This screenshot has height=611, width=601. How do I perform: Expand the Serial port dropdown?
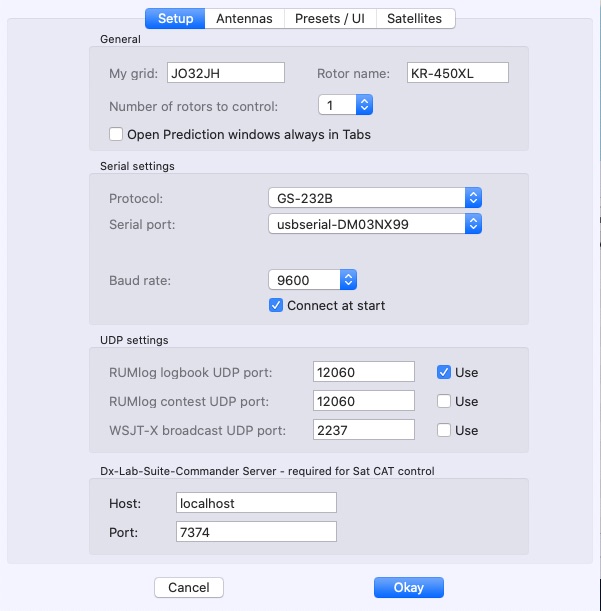(x=375, y=224)
